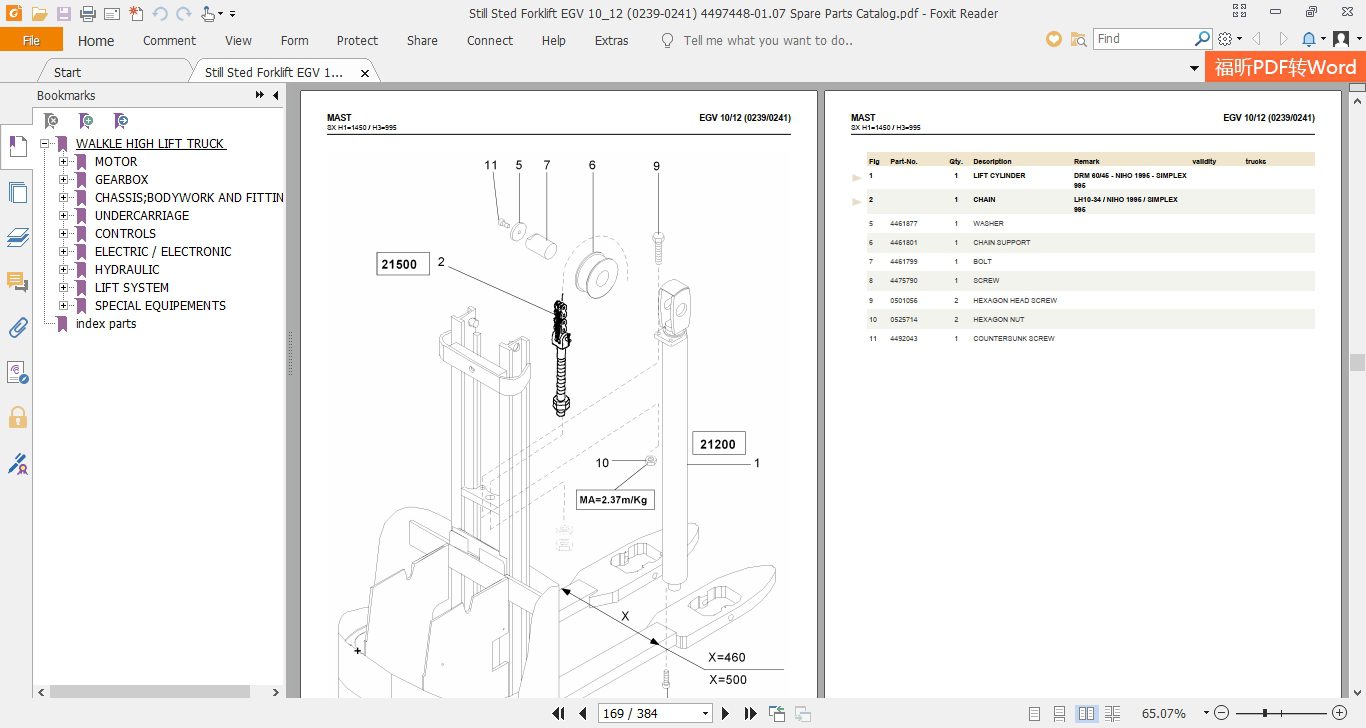Viewport: 1366px width, 728px height.
Task: Print the document from the quick access toolbar
Action: click(x=88, y=14)
